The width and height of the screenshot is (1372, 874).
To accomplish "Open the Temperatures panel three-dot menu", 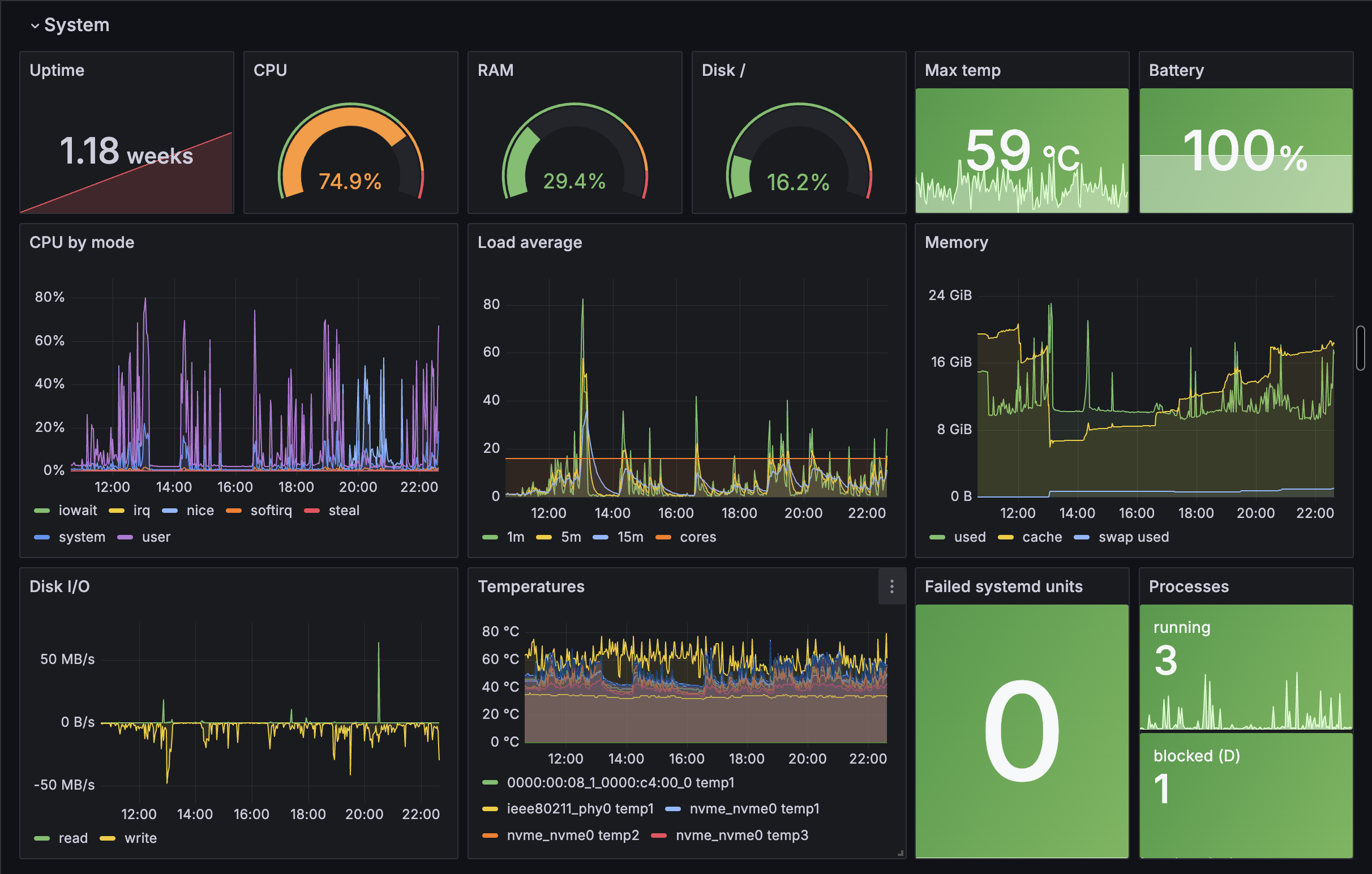I will coord(891,586).
